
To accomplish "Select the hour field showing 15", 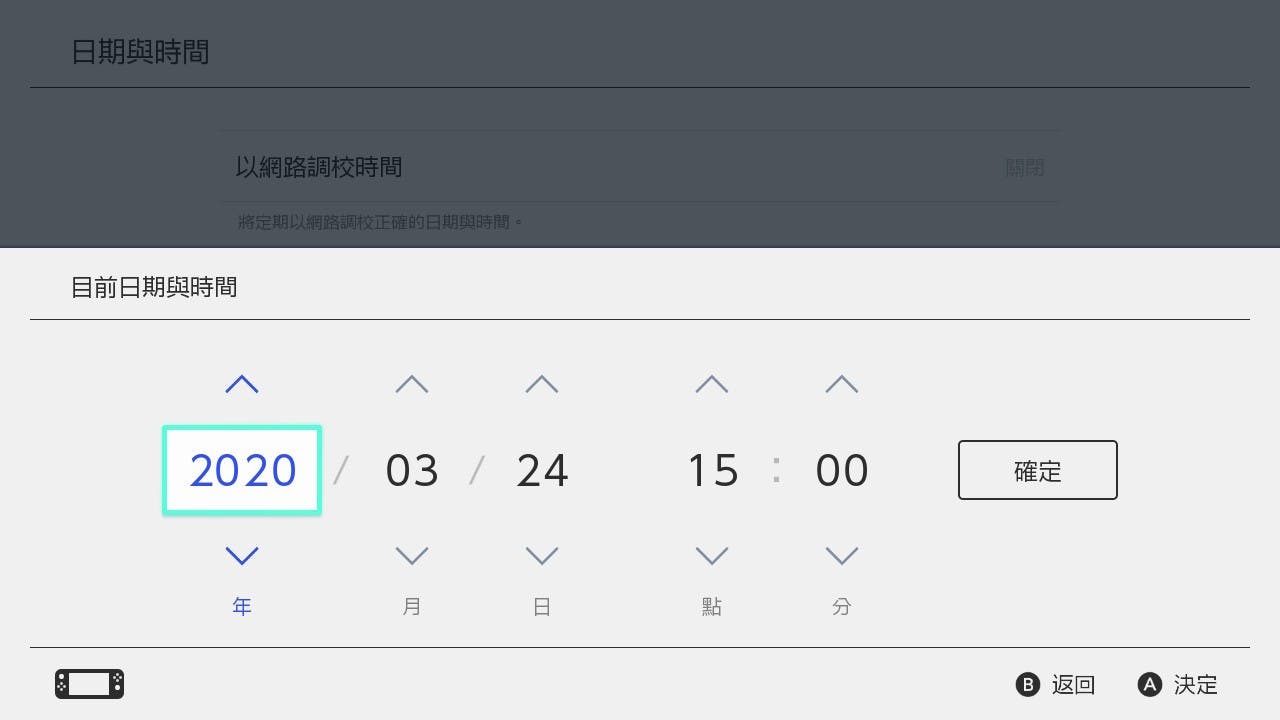I will (x=712, y=470).
